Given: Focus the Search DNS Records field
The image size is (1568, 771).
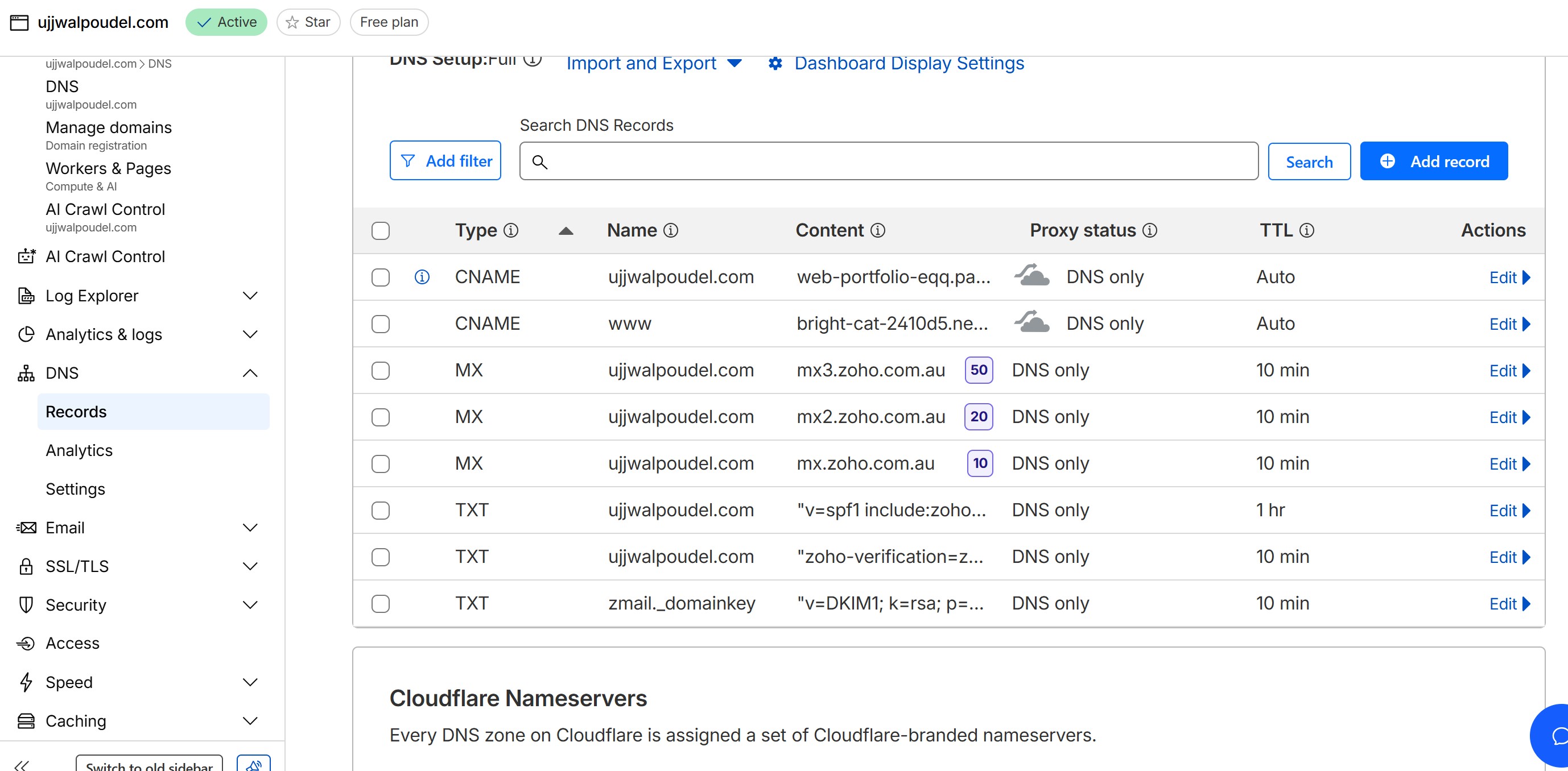Looking at the screenshot, I should click(x=889, y=161).
